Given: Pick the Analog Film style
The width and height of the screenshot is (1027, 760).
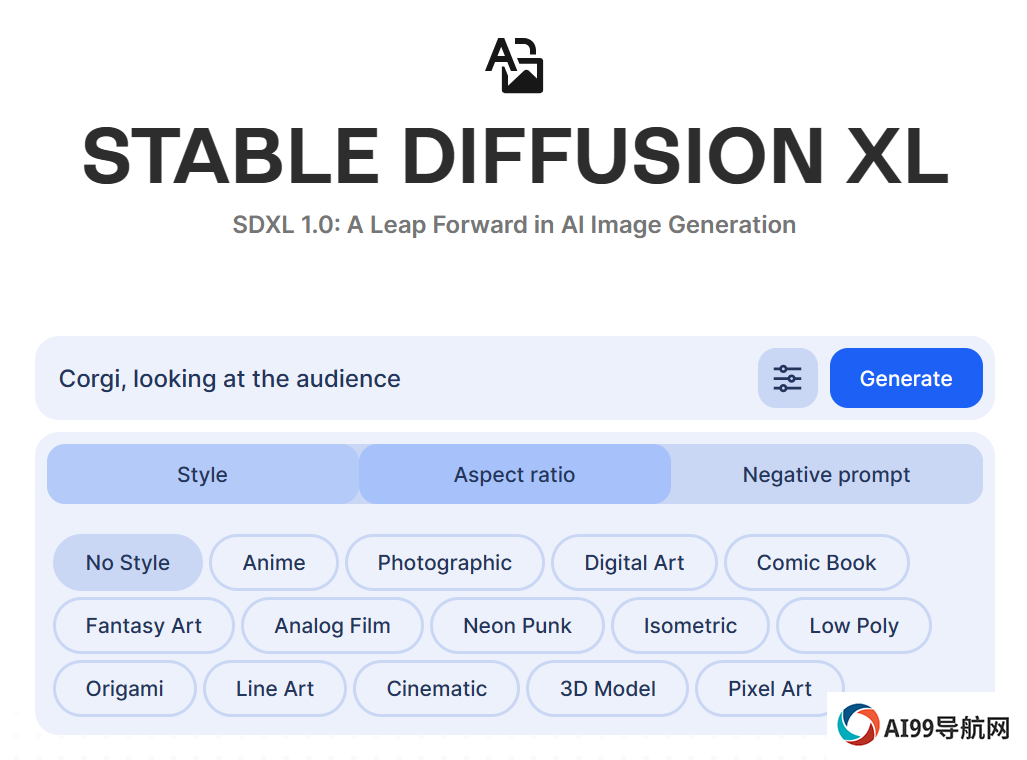Looking at the screenshot, I should click(x=332, y=626).
